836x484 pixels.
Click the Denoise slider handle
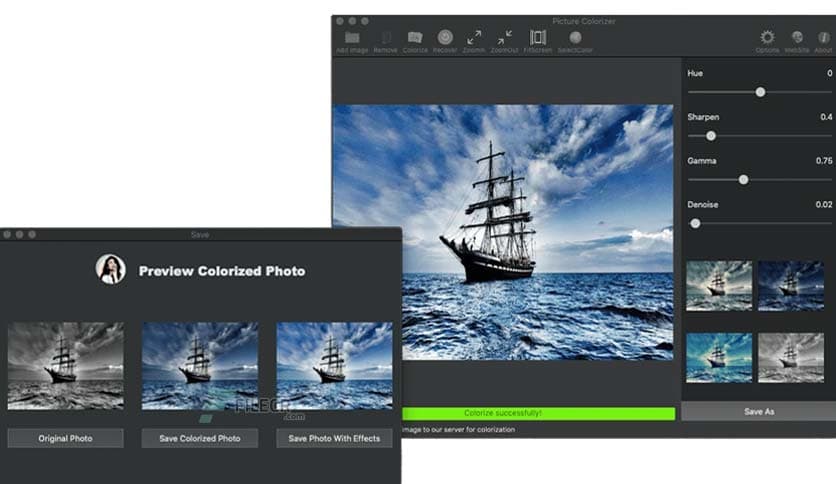click(695, 223)
